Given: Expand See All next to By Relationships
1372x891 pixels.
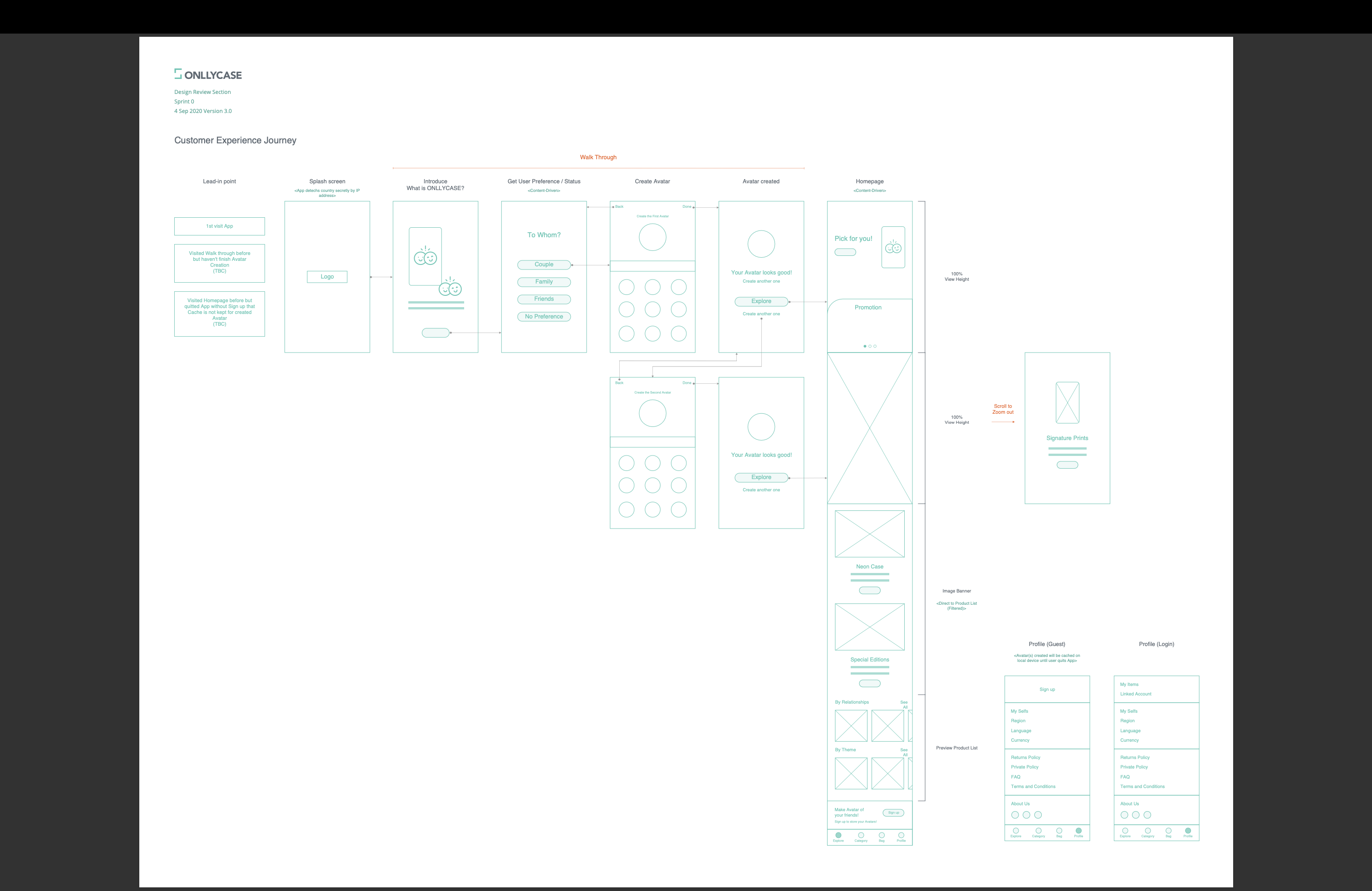Looking at the screenshot, I should 904,704.
